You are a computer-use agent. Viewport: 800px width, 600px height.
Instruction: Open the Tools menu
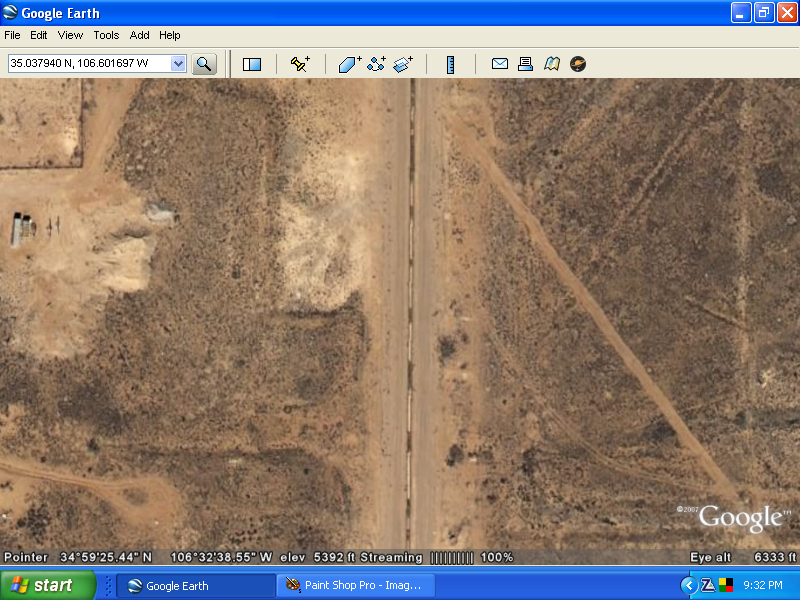[106, 35]
